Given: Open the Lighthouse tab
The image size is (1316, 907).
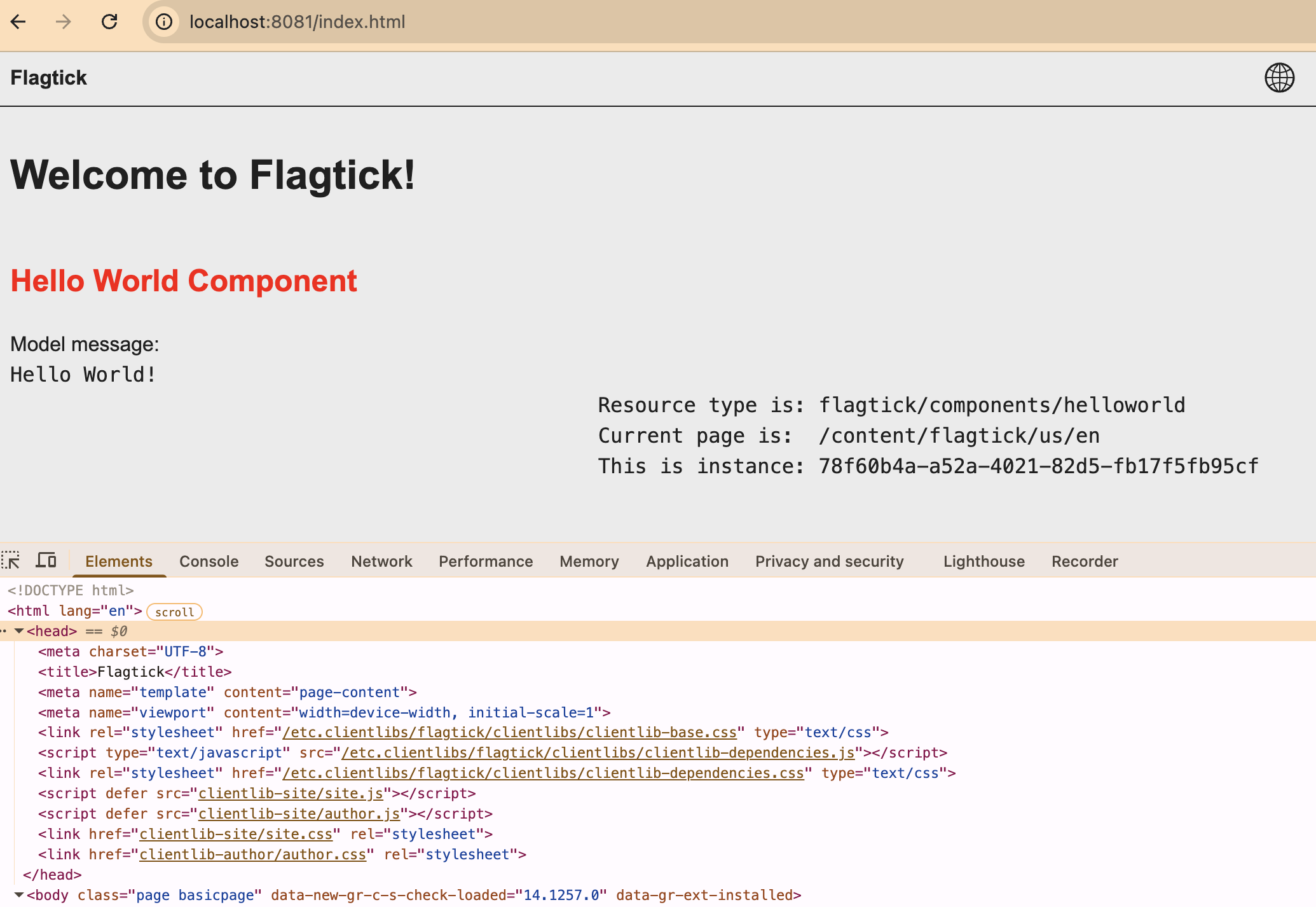Looking at the screenshot, I should coord(984,561).
